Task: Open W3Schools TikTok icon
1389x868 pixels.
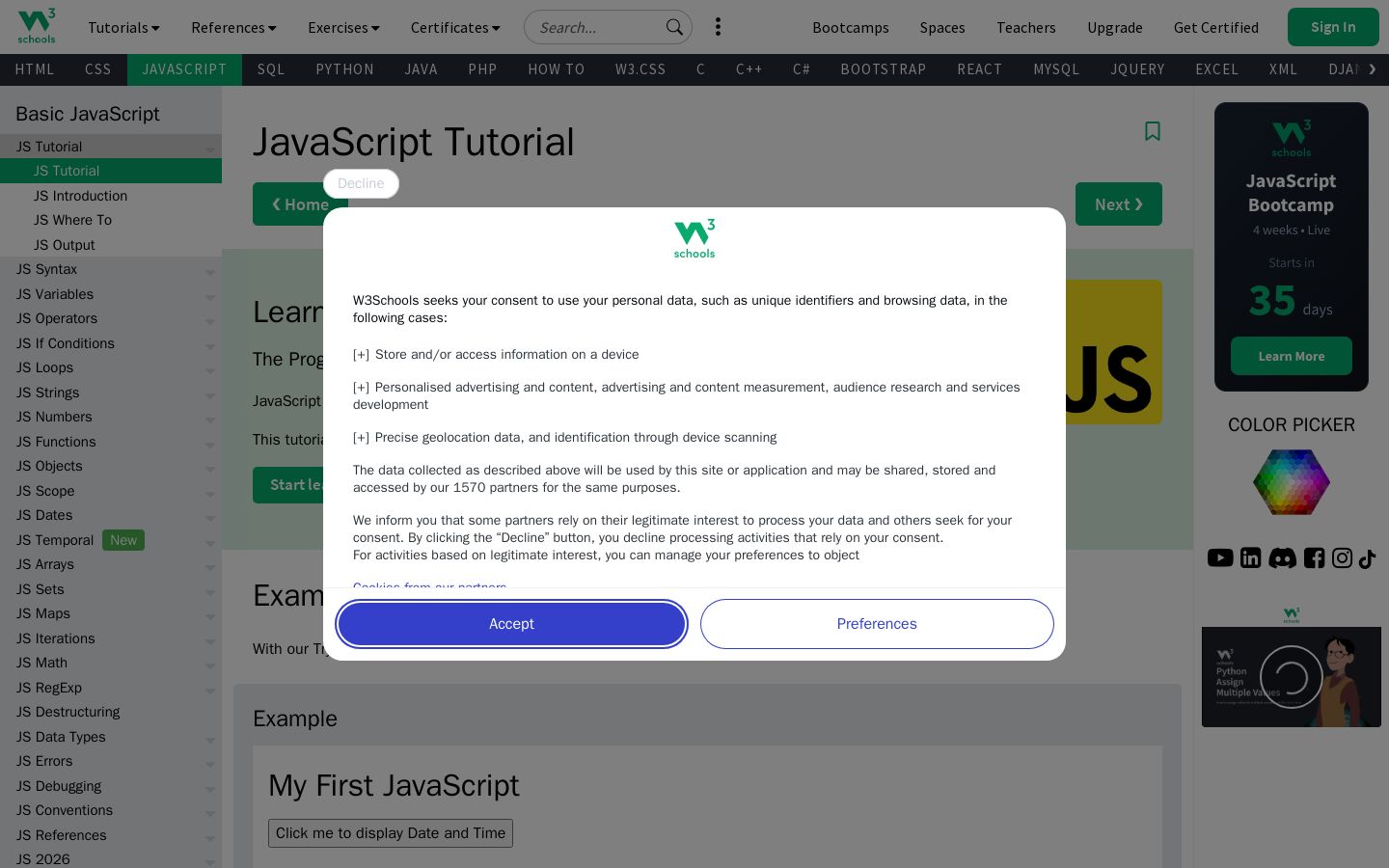Action: coord(1367,558)
